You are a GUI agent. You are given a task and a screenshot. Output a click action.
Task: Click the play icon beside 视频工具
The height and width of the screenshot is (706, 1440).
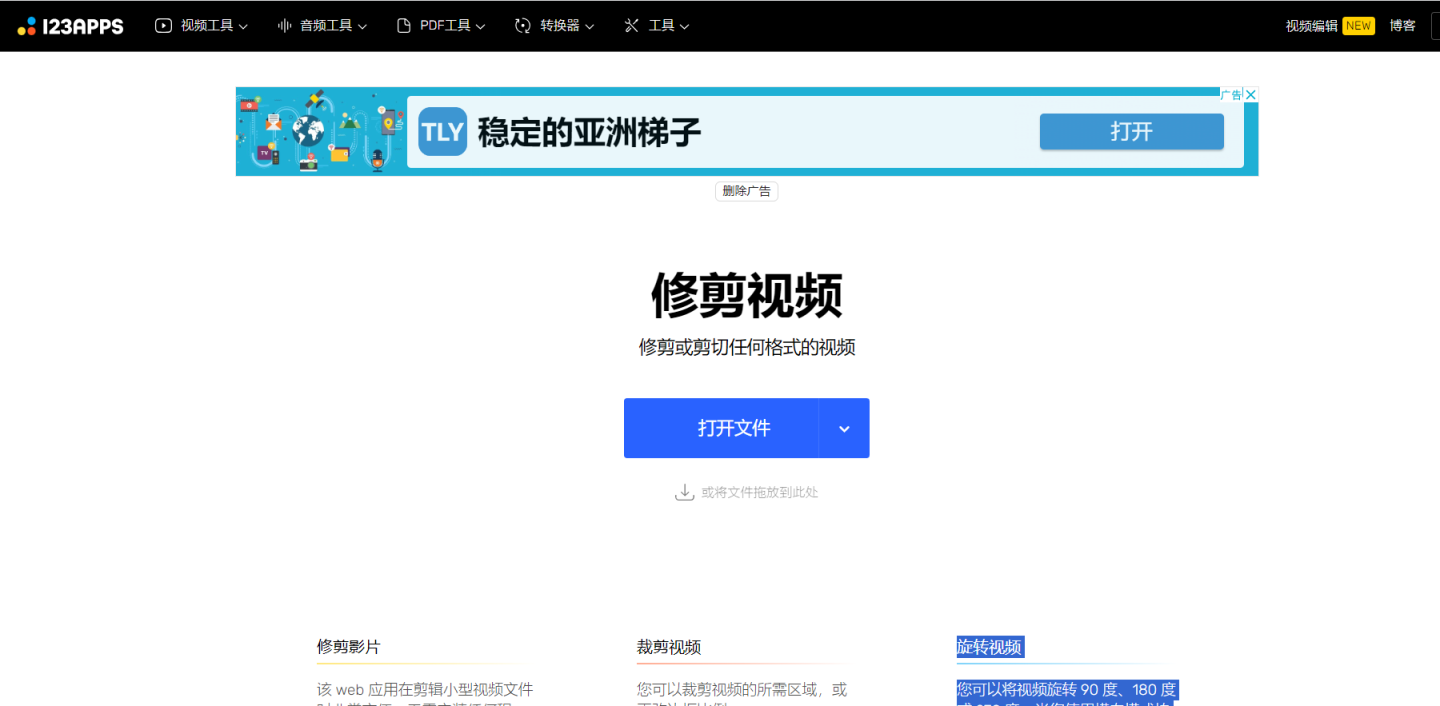(x=162, y=25)
